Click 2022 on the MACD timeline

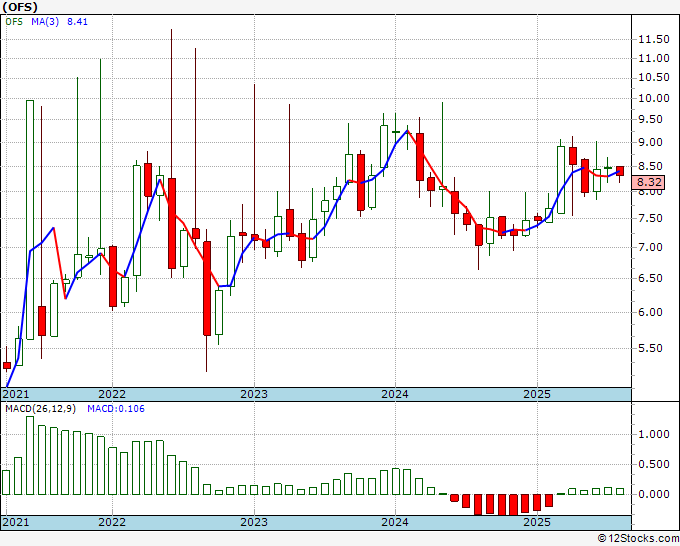pyautogui.click(x=112, y=522)
